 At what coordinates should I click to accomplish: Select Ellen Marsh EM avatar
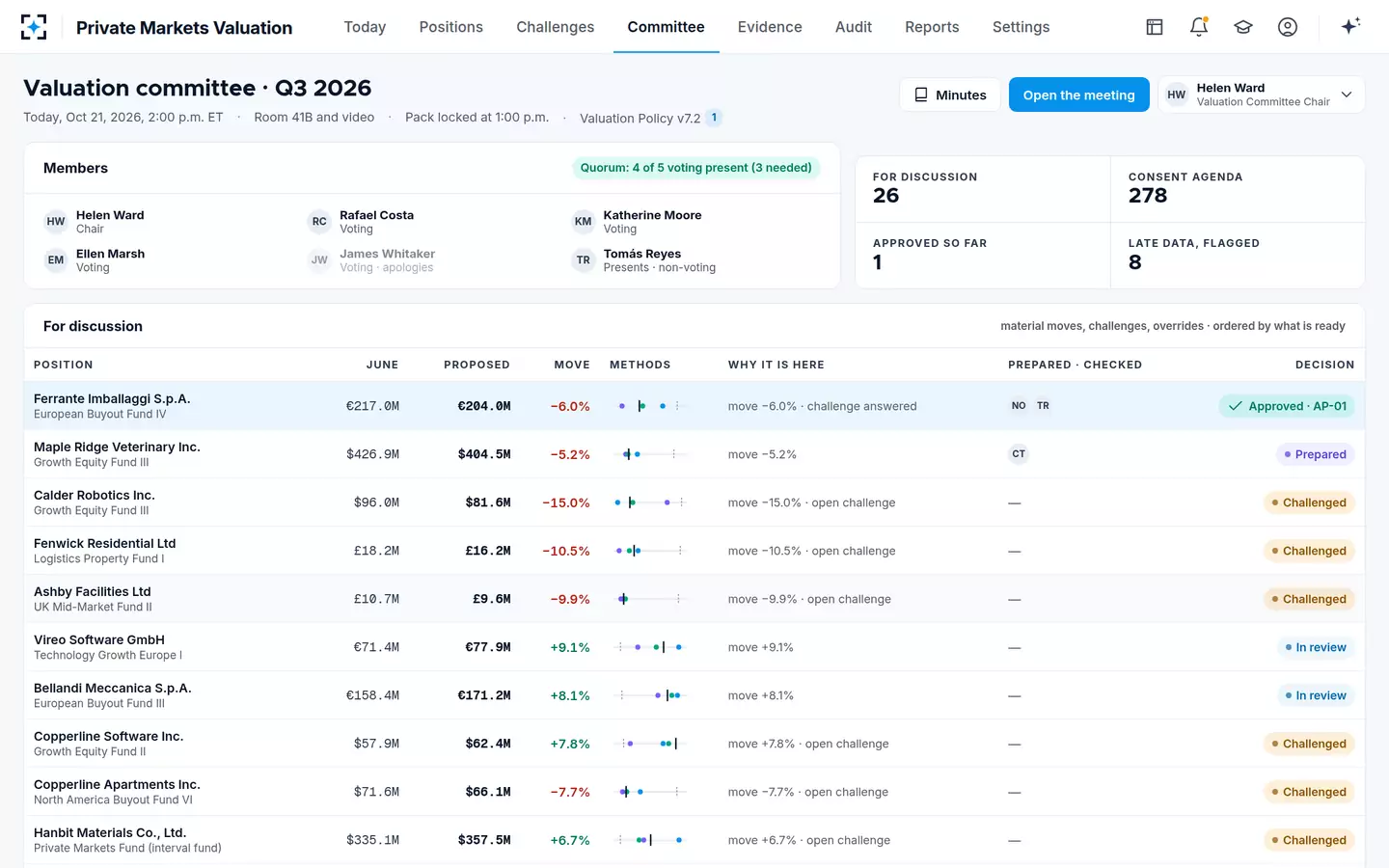[56, 260]
